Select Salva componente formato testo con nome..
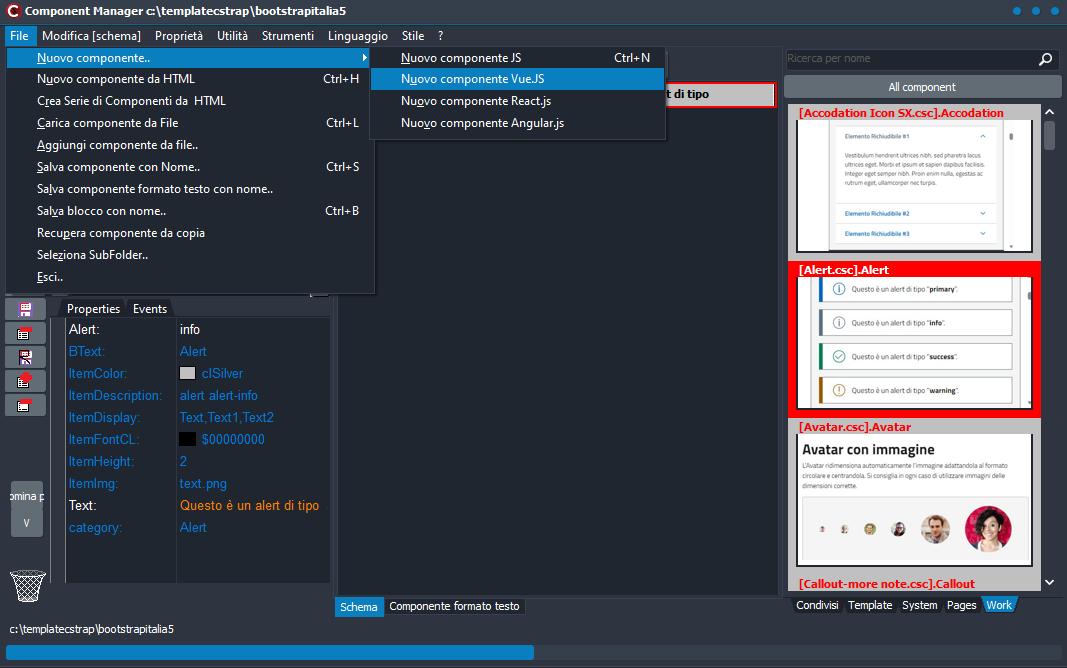 tap(190, 189)
